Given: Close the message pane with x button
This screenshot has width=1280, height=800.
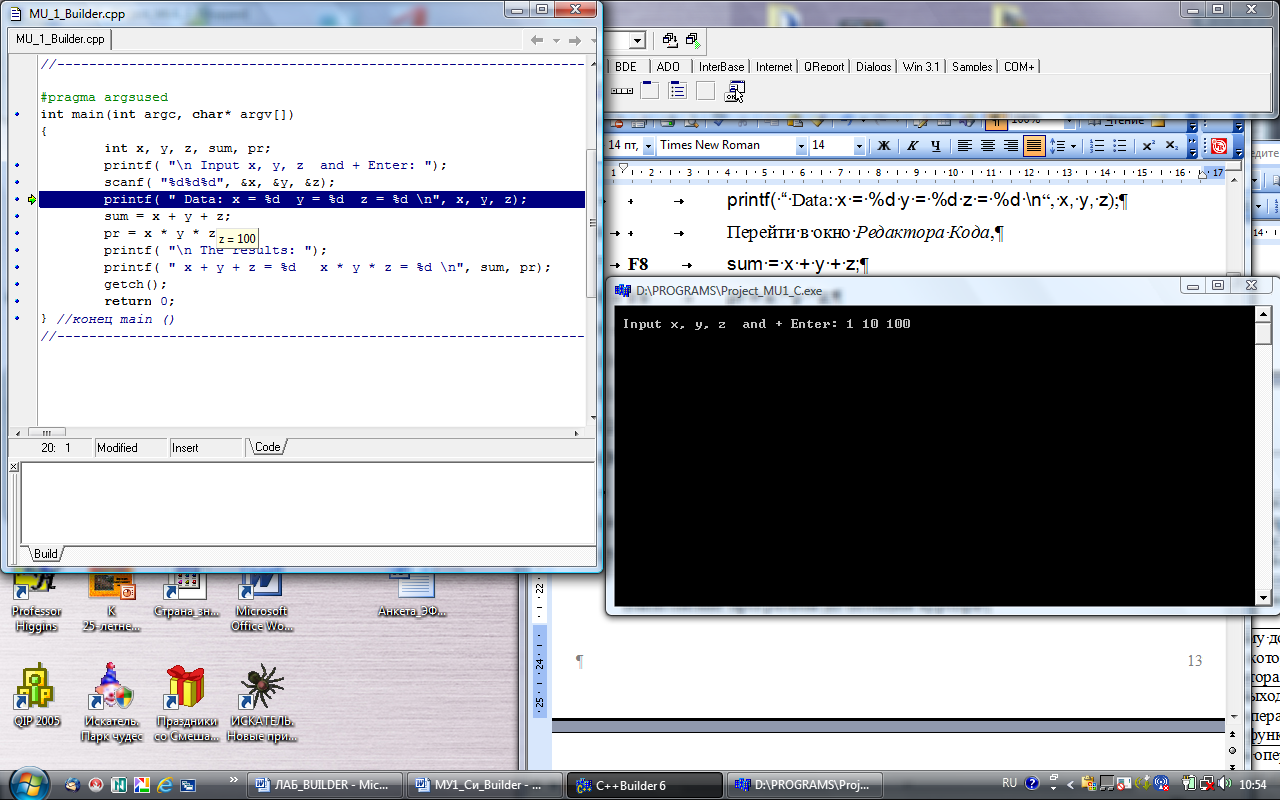Looking at the screenshot, I should pyautogui.click(x=14, y=467).
